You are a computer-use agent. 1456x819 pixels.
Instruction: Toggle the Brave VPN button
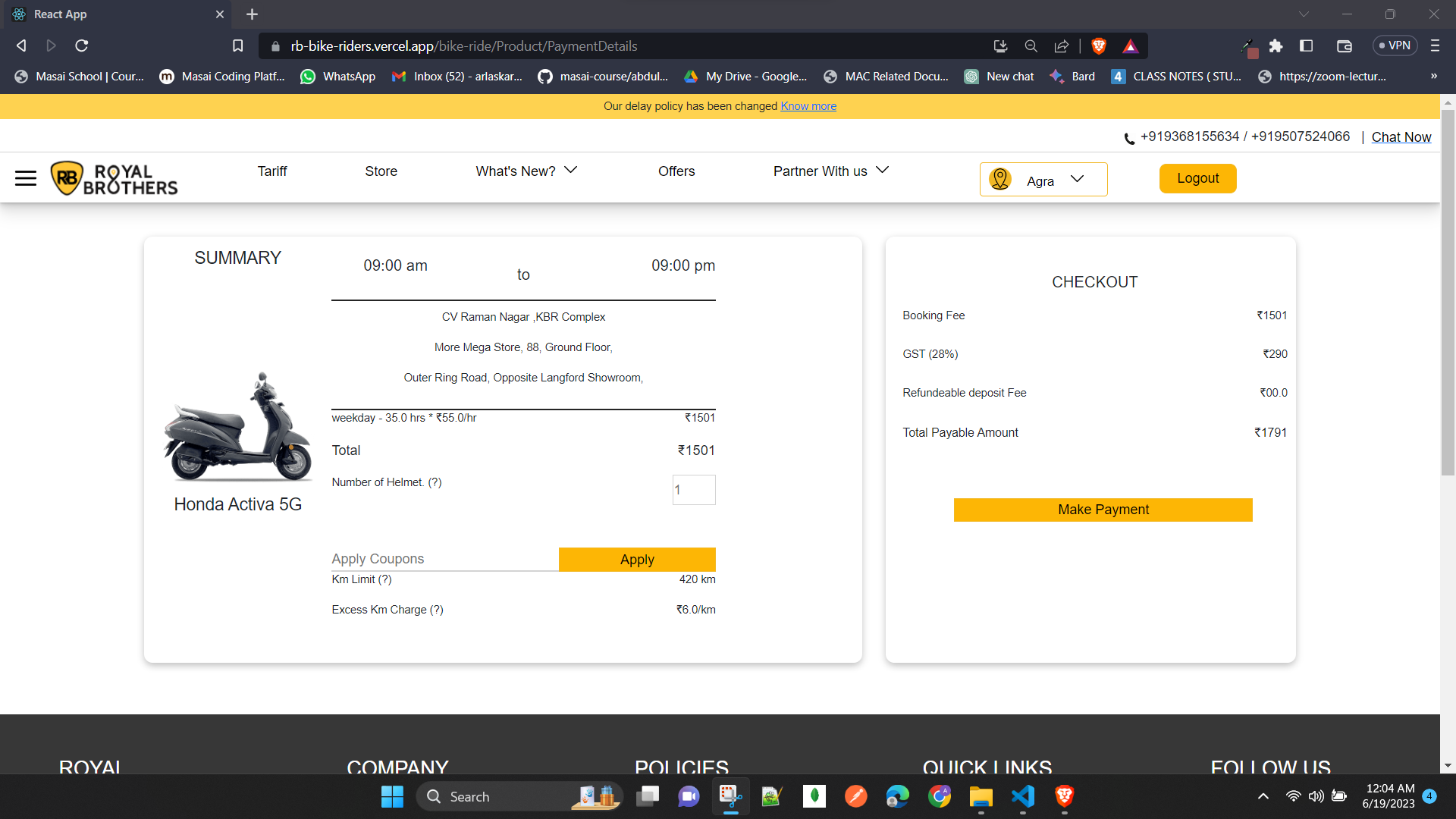[1395, 45]
